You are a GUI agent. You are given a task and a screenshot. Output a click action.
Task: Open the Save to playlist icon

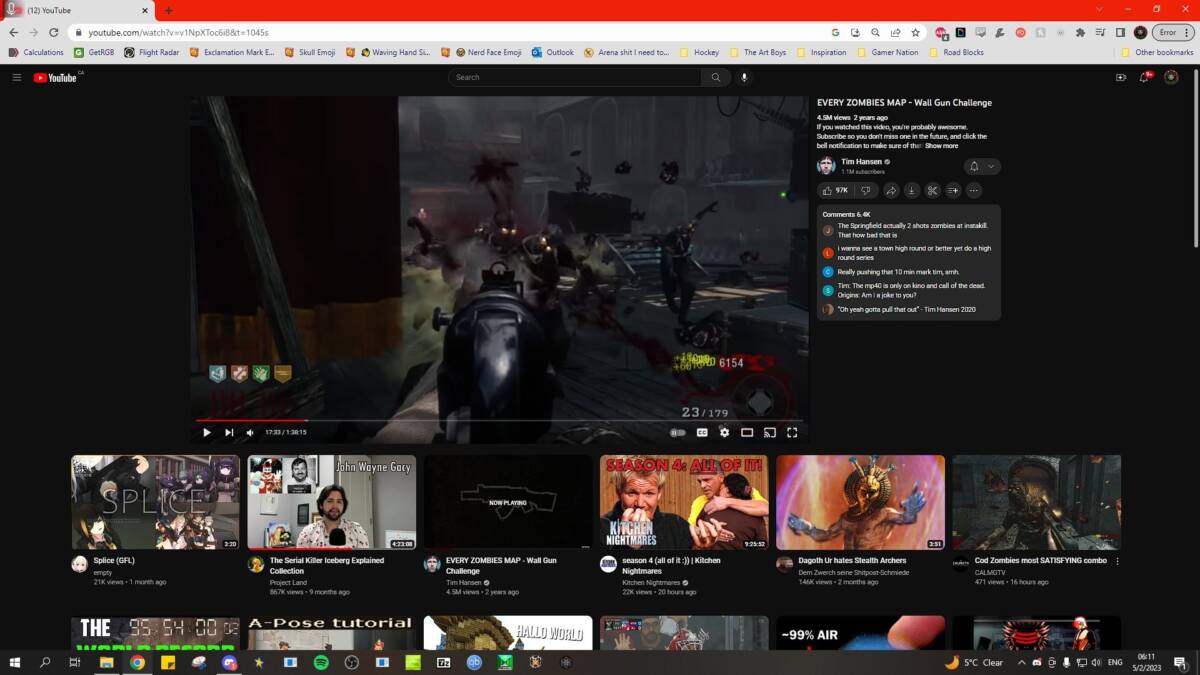pyautogui.click(x=954, y=190)
